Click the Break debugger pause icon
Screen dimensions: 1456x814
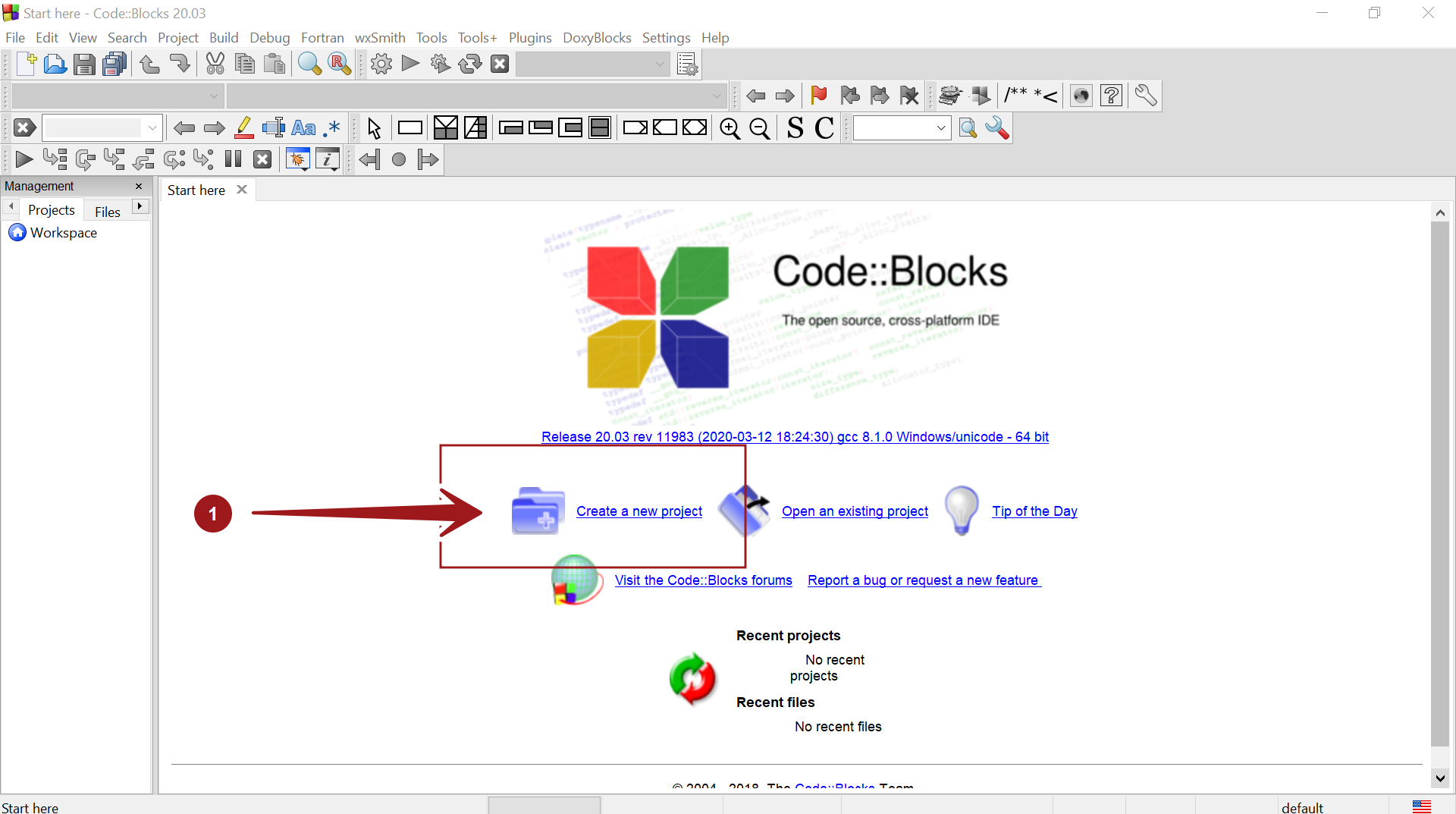click(x=234, y=159)
